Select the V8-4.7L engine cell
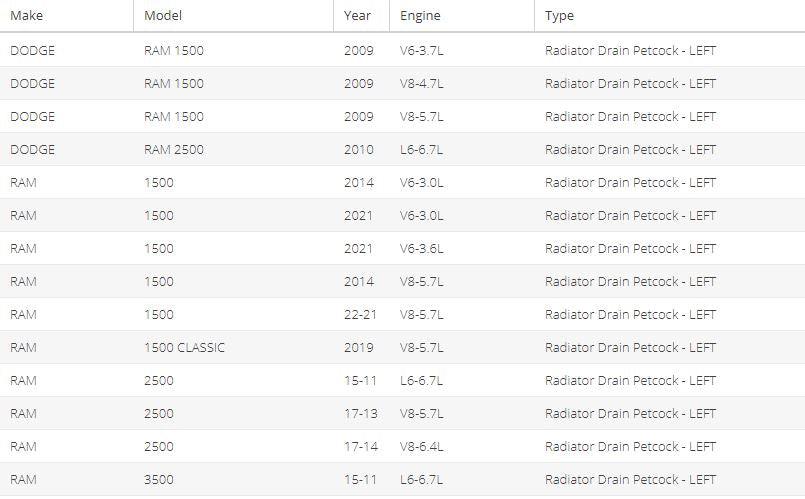Image resolution: width=805 pixels, height=499 pixels. pyautogui.click(x=421, y=83)
